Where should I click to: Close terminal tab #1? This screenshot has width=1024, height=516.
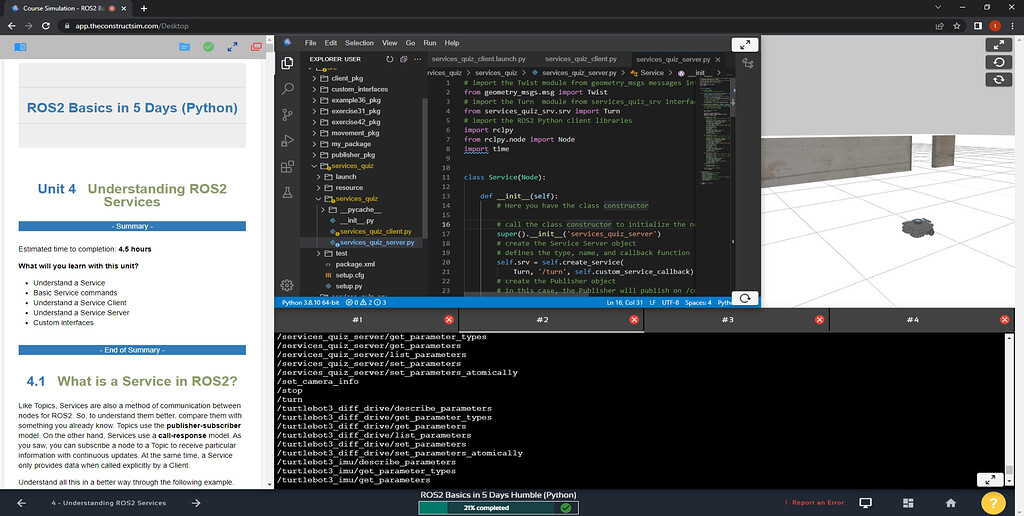pyautogui.click(x=448, y=320)
